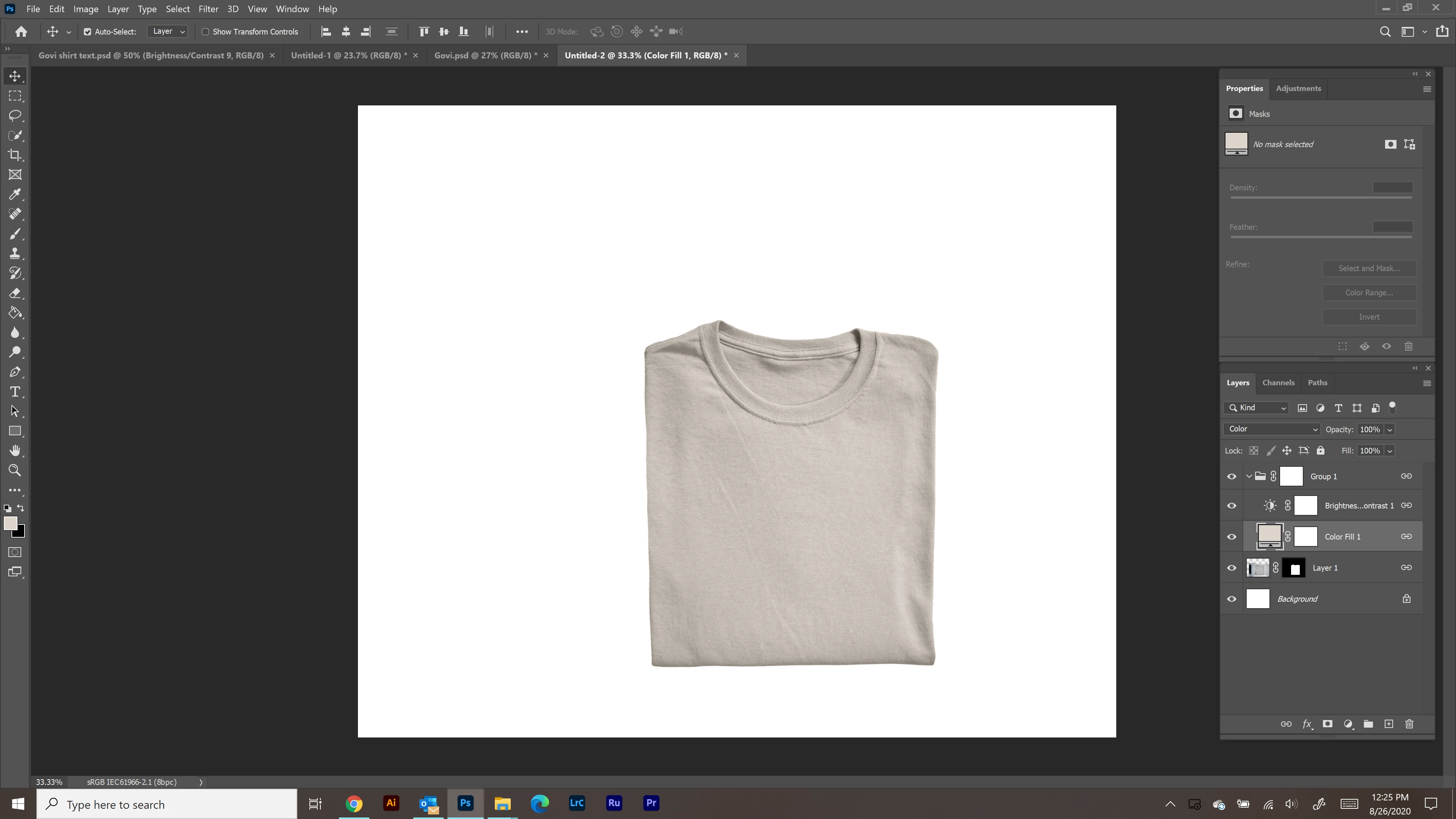Collapse the Group 1 folder
Screen dimensions: 1456x819
(x=1249, y=477)
